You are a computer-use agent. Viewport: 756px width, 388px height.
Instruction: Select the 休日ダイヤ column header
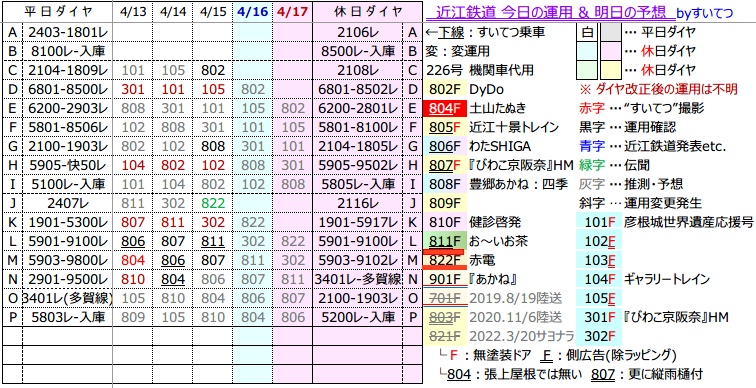pyautogui.click(x=367, y=12)
